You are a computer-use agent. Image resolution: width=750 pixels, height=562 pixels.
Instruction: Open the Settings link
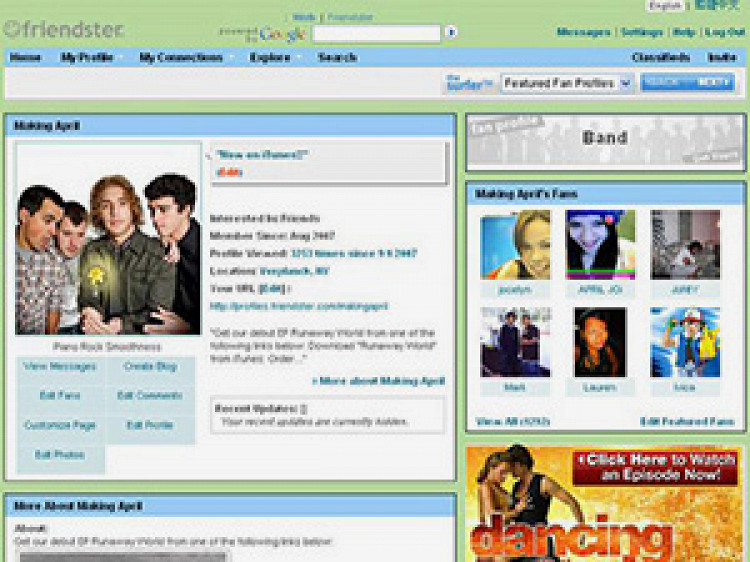[x=641, y=33]
